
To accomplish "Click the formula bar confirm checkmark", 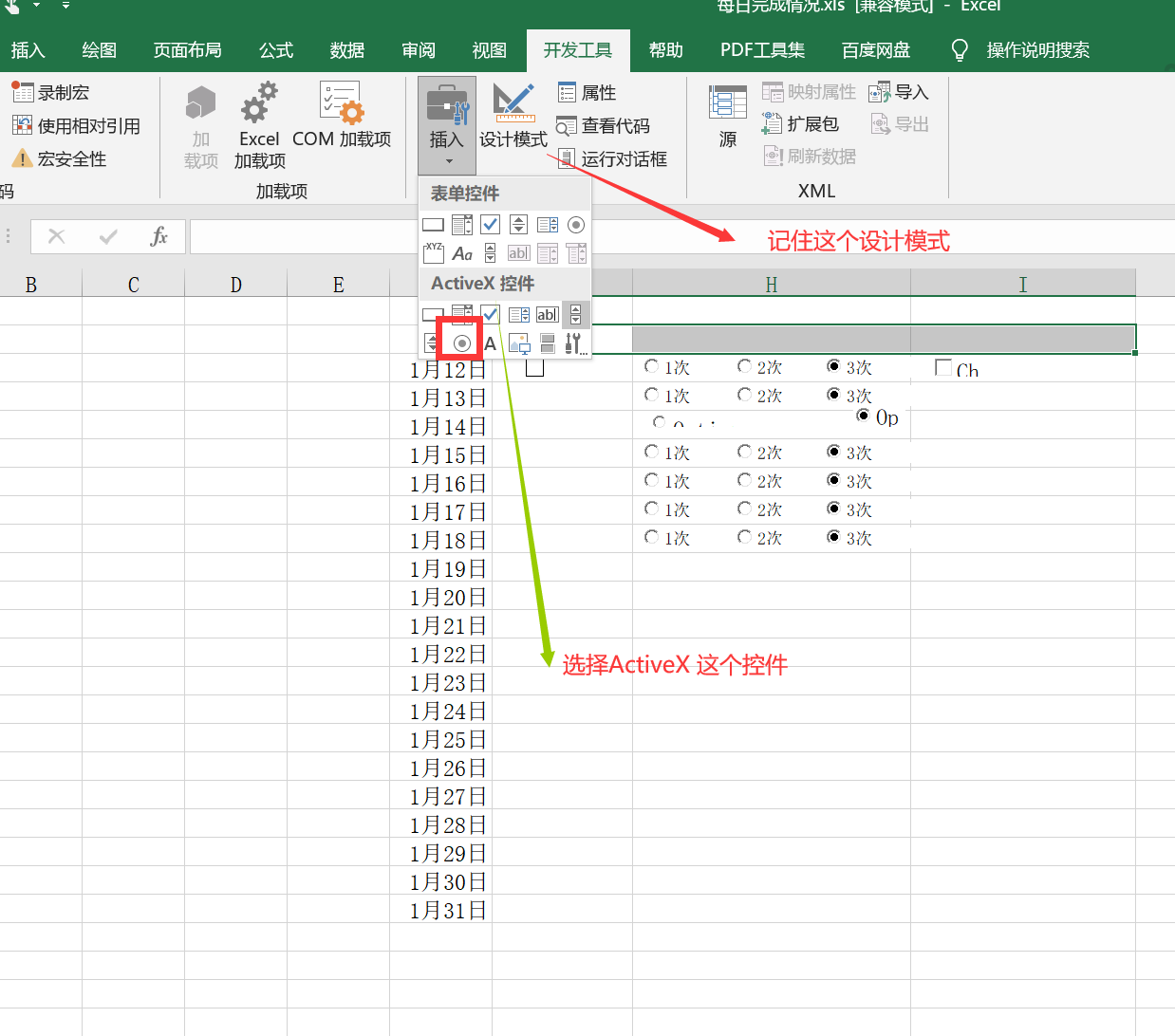I will (108, 236).
